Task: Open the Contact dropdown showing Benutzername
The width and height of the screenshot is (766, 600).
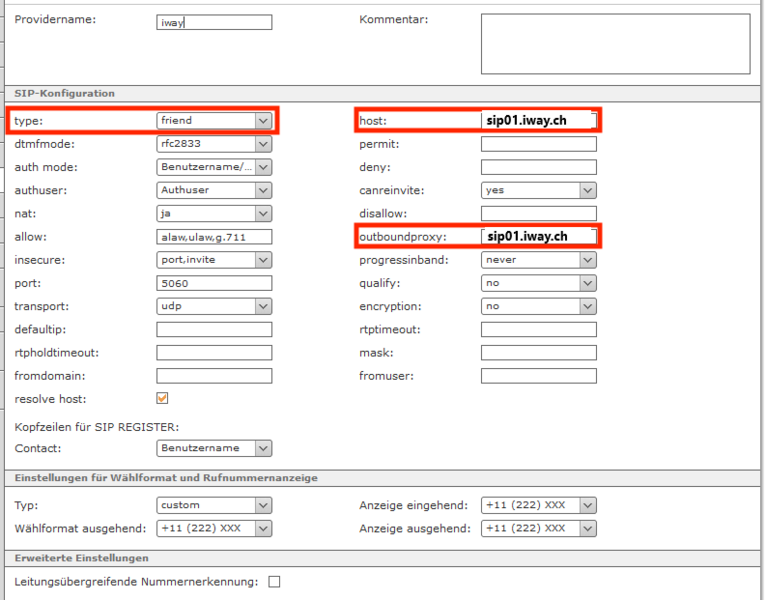Action: [214, 448]
